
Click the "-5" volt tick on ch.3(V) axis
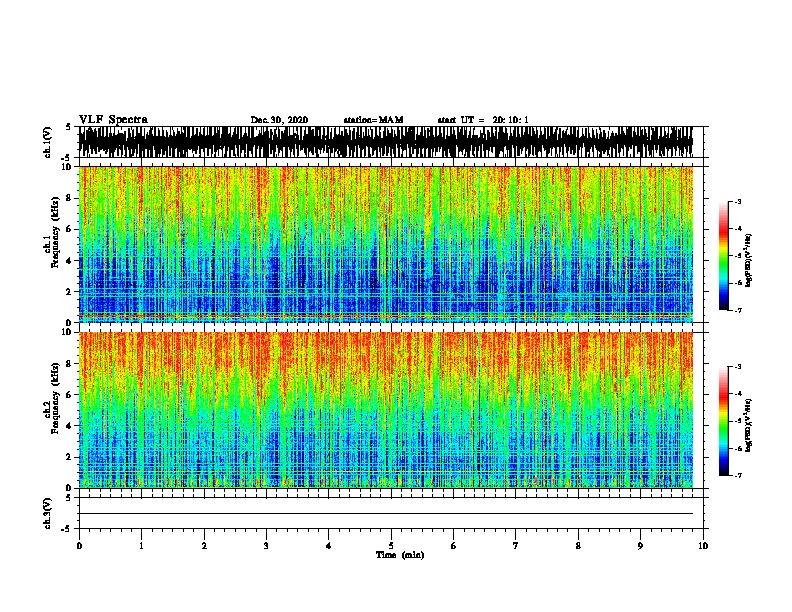(x=67, y=529)
